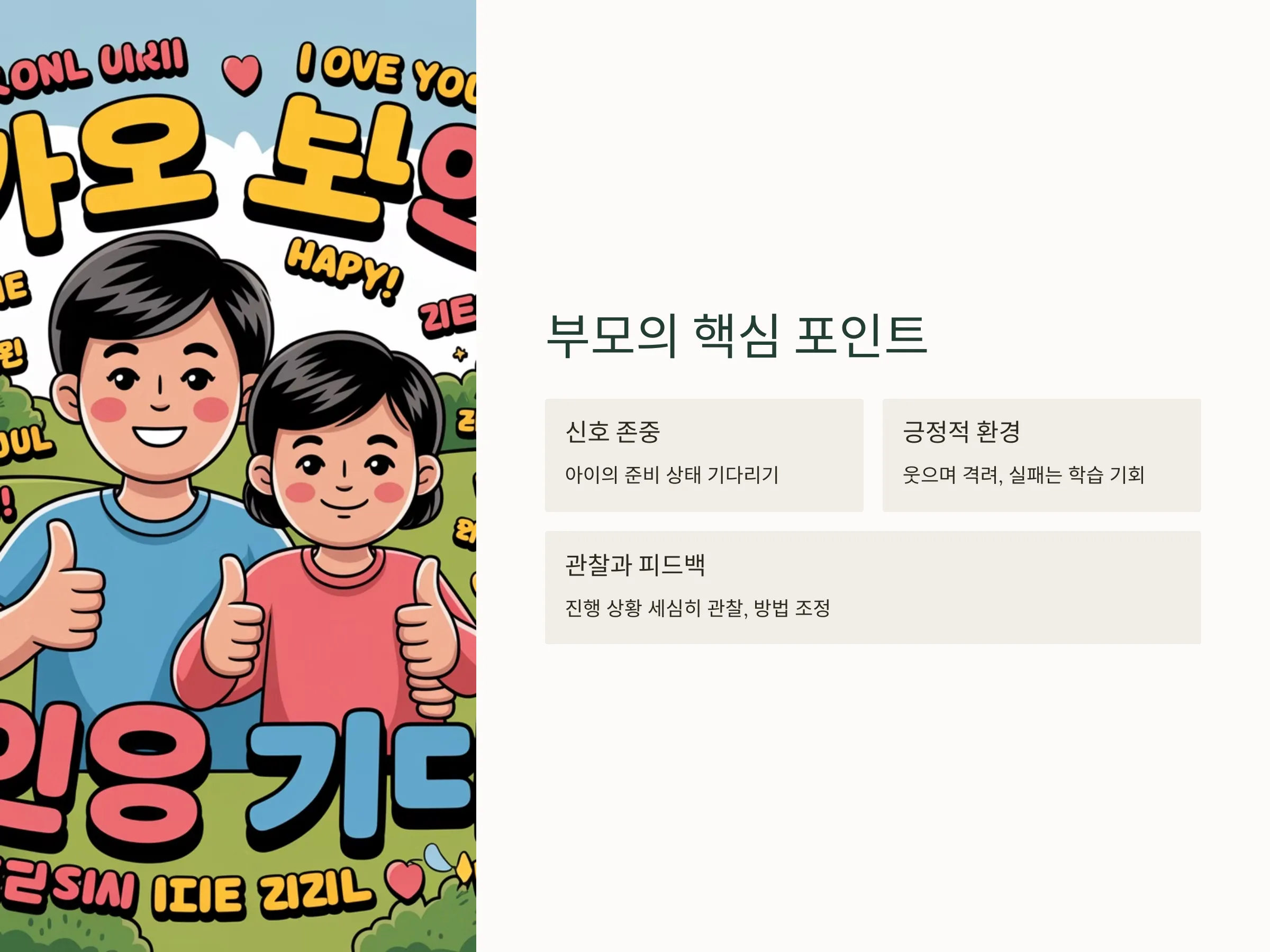Screen dimensions: 1270x952
Task: Select the 긍정적 환경 card title
Action: pyautogui.click(x=961, y=432)
